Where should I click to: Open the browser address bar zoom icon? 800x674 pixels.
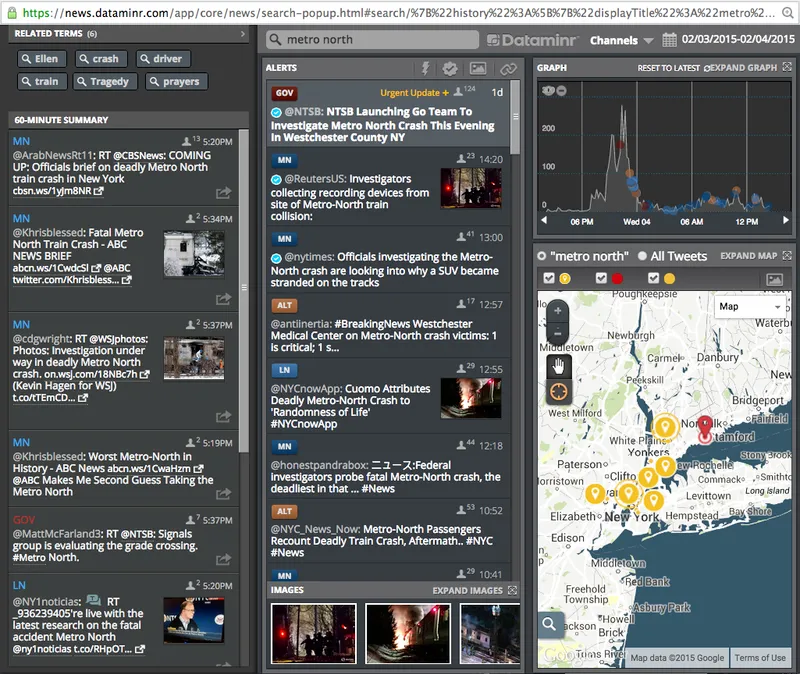tap(788, 13)
